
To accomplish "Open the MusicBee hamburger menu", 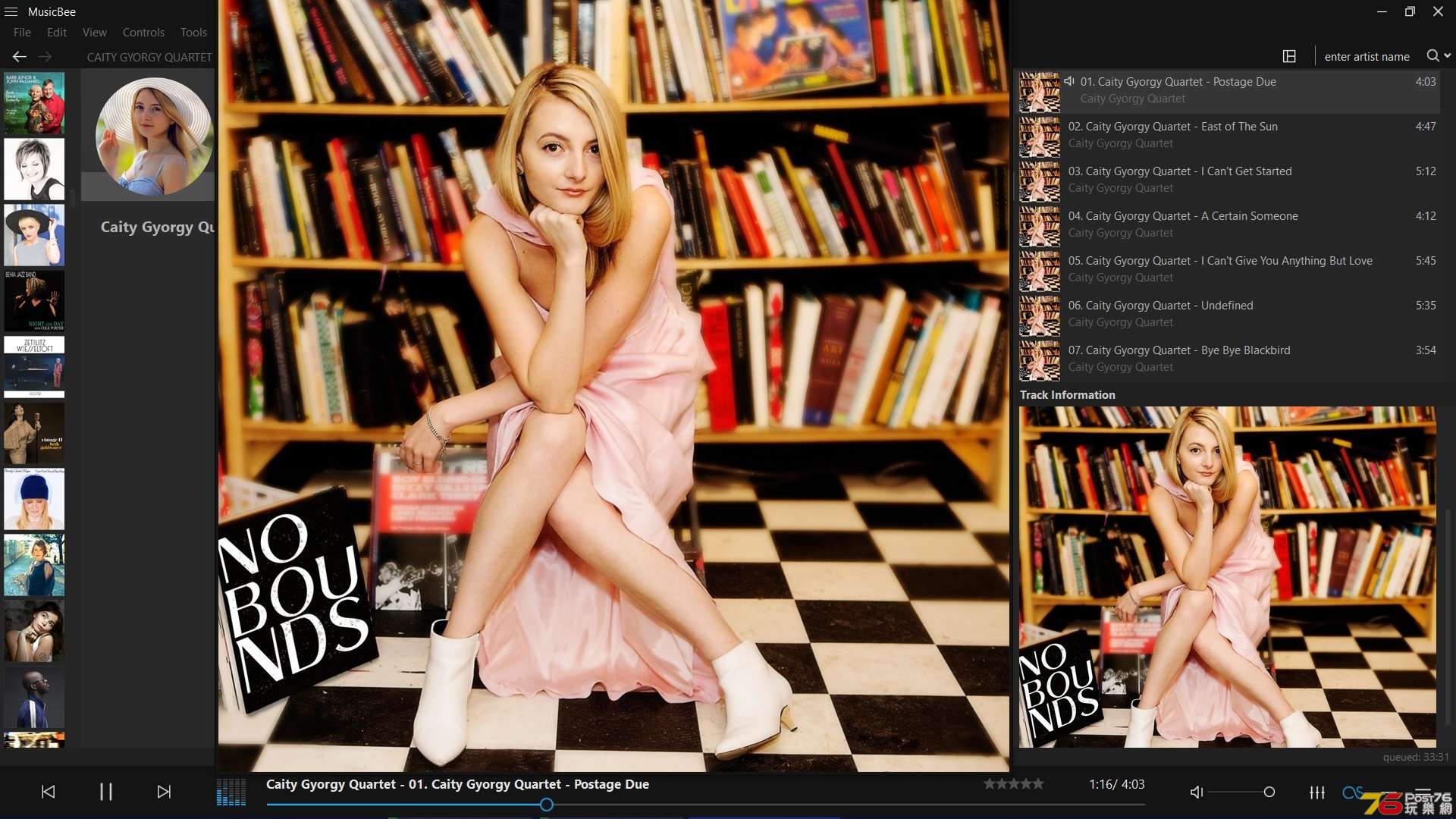I will pos(11,11).
